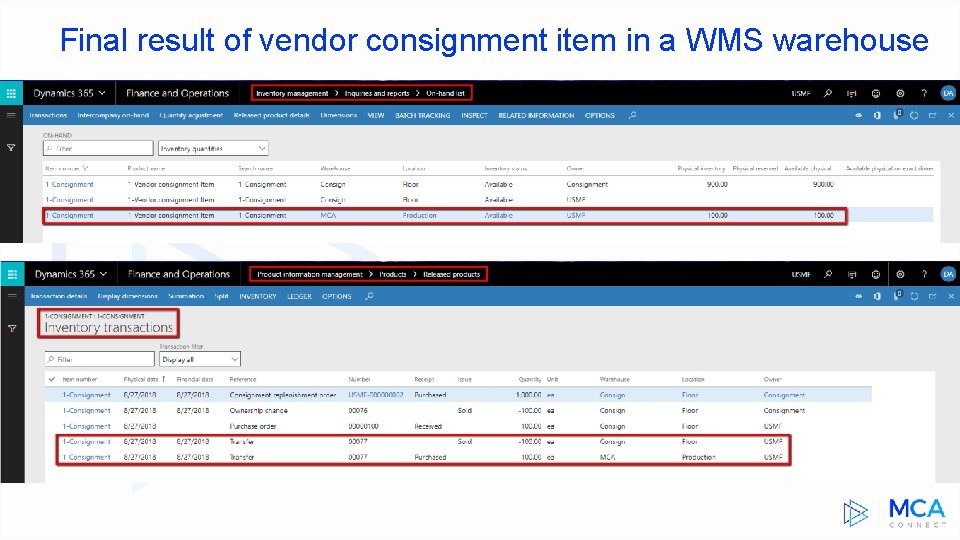Expand Dynamics 365 chevron in Inventory transactions window
The width and height of the screenshot is (960, 540).
[x=103, y=274]
